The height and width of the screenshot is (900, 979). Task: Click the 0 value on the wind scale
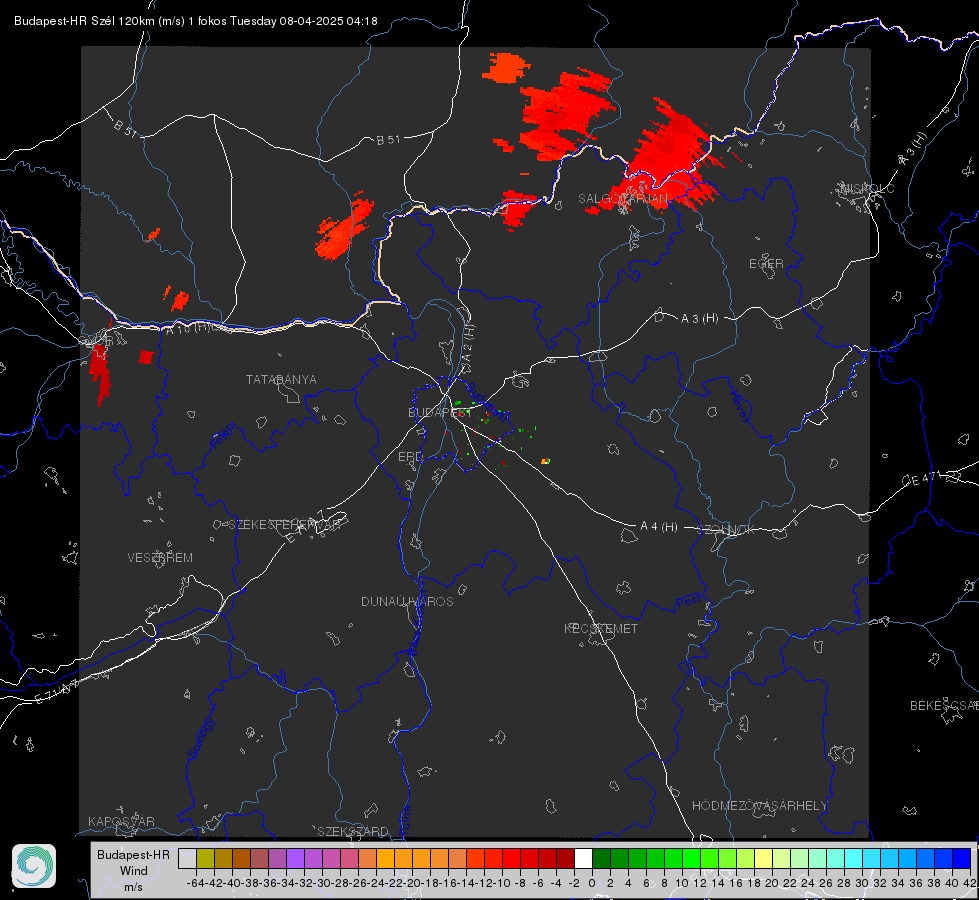pos(592,883)
